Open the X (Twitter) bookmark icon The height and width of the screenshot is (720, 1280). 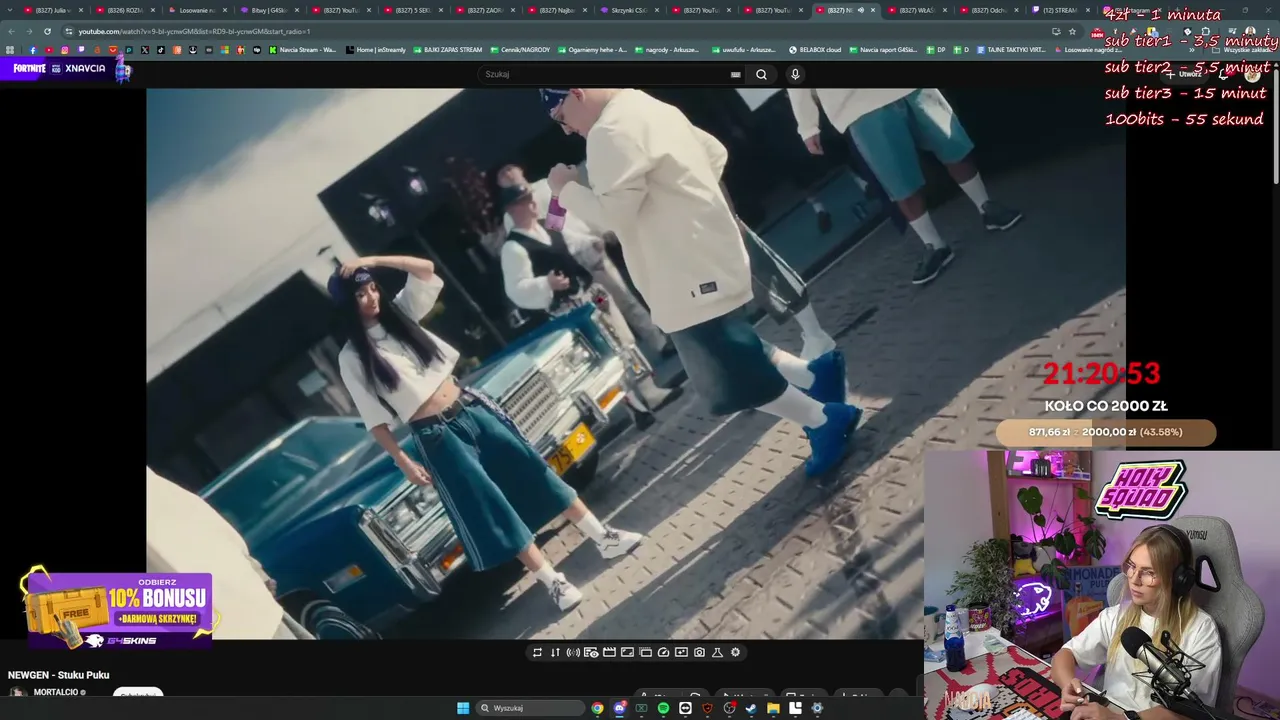tap(145, 50)
